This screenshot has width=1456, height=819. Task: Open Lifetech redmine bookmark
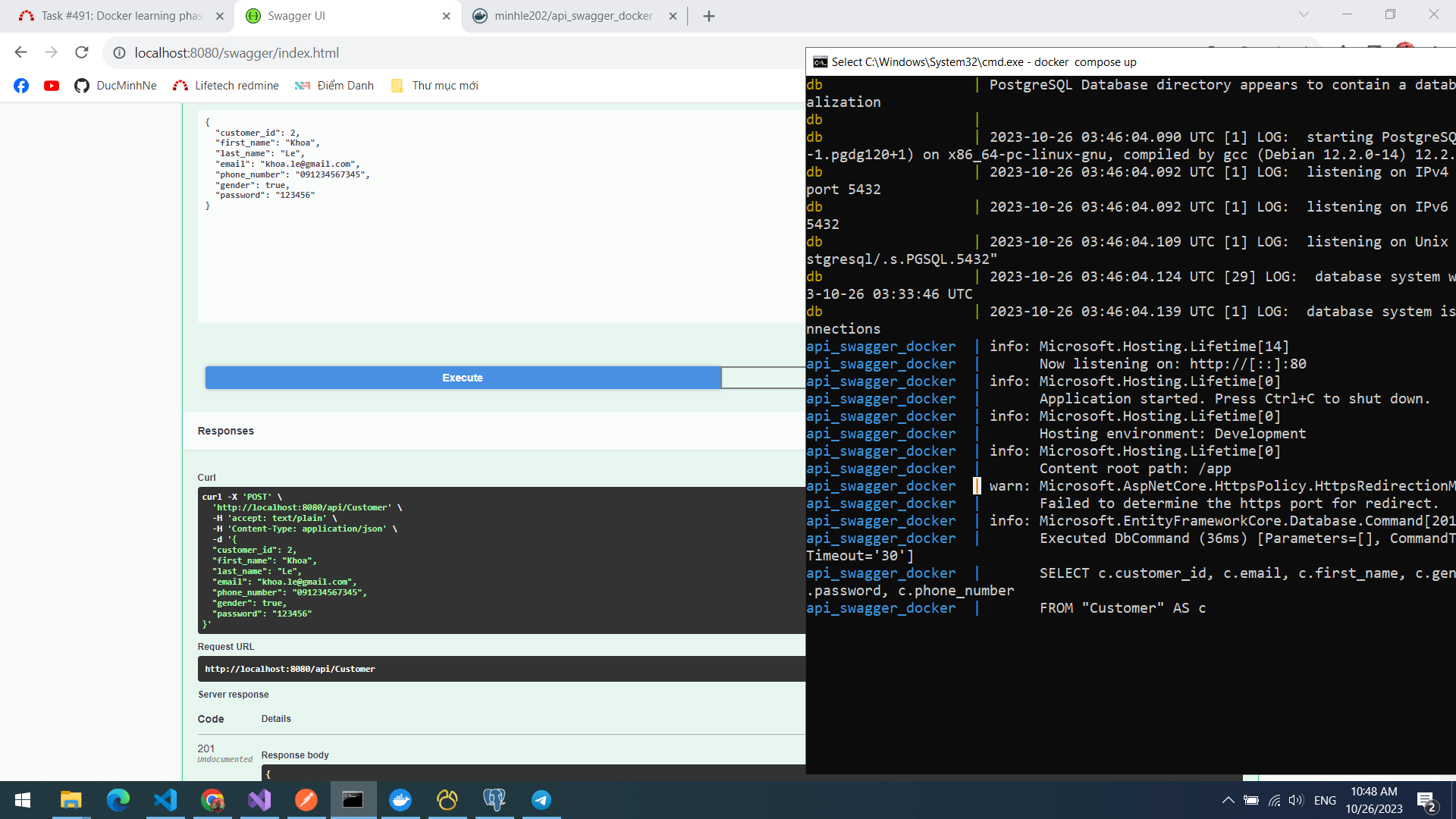(226, 86)
